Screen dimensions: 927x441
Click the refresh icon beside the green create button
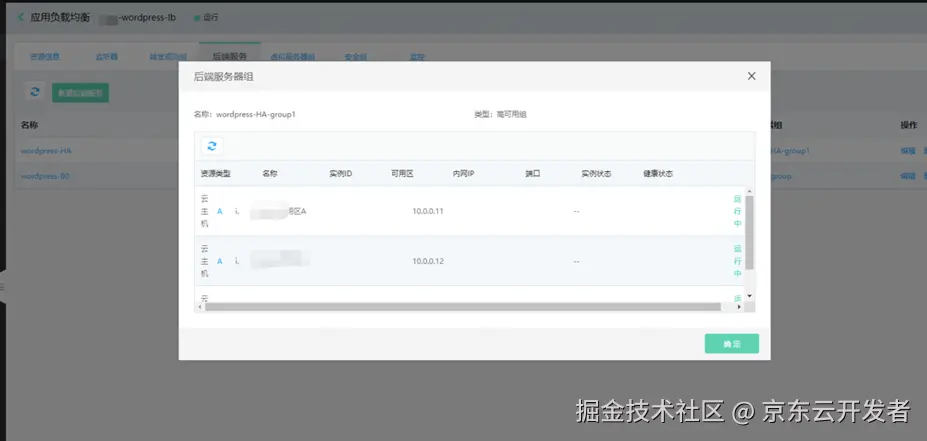(35, 92)
